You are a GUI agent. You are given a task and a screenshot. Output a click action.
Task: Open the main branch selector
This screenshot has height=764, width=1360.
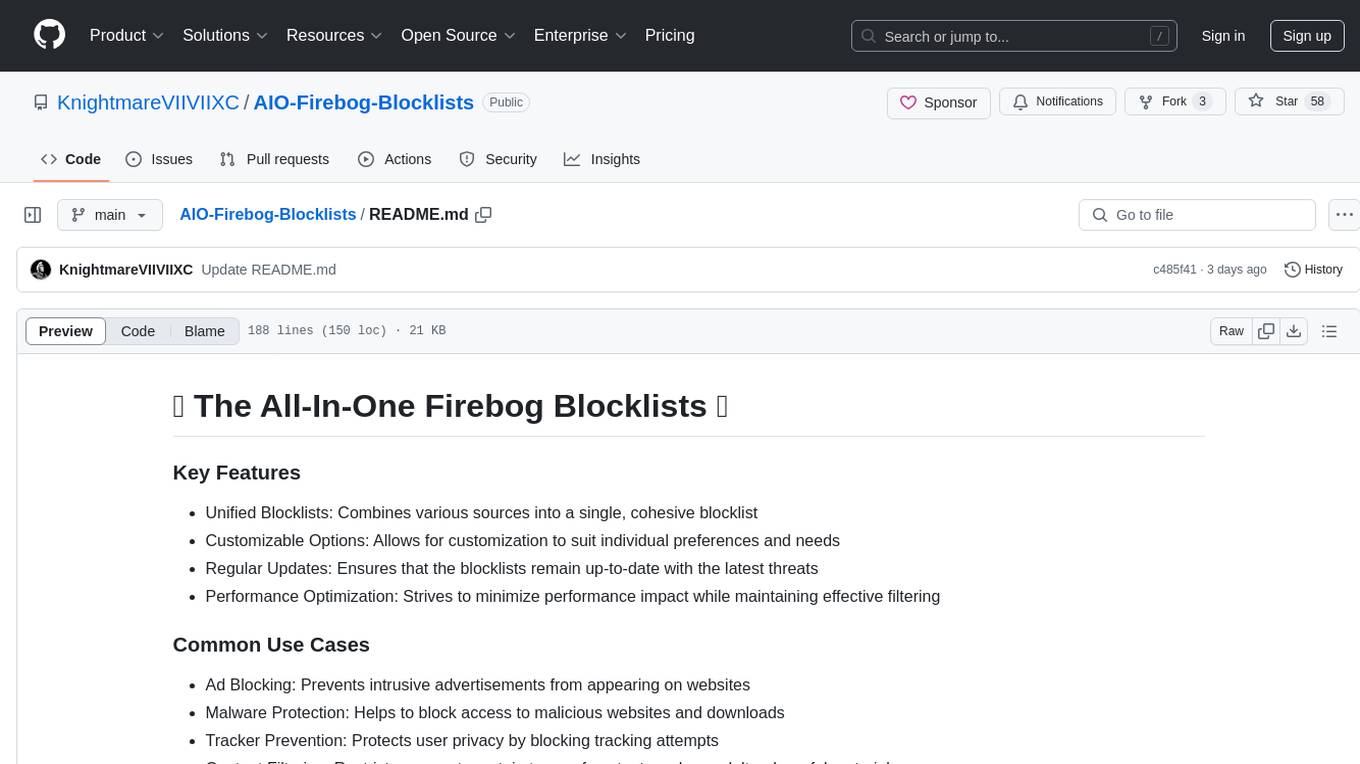tap(110, 215)
